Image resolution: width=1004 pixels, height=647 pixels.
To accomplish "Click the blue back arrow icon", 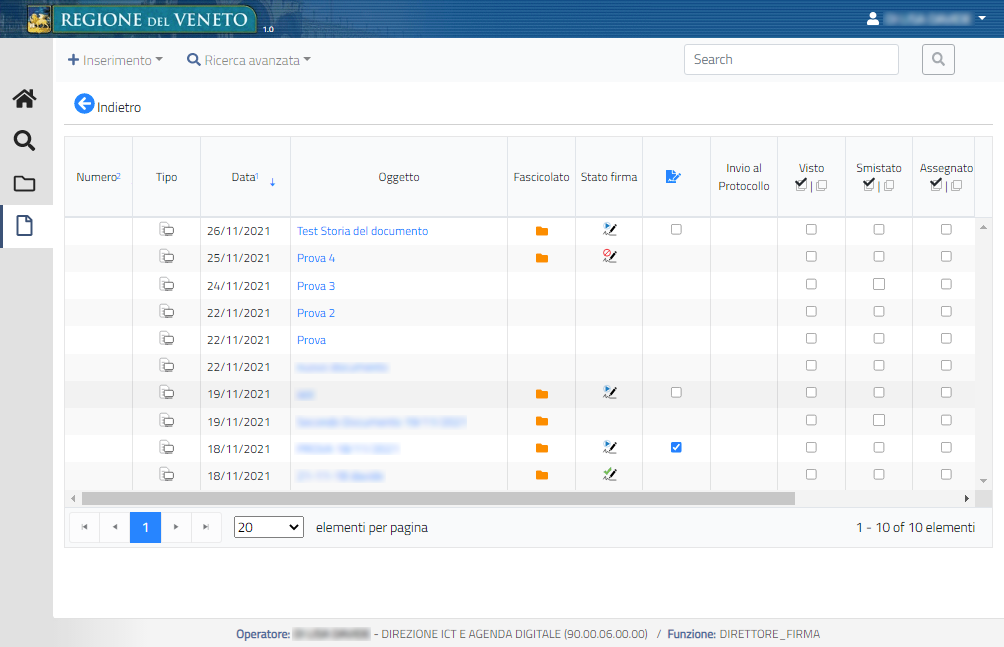I will (84, 103).
